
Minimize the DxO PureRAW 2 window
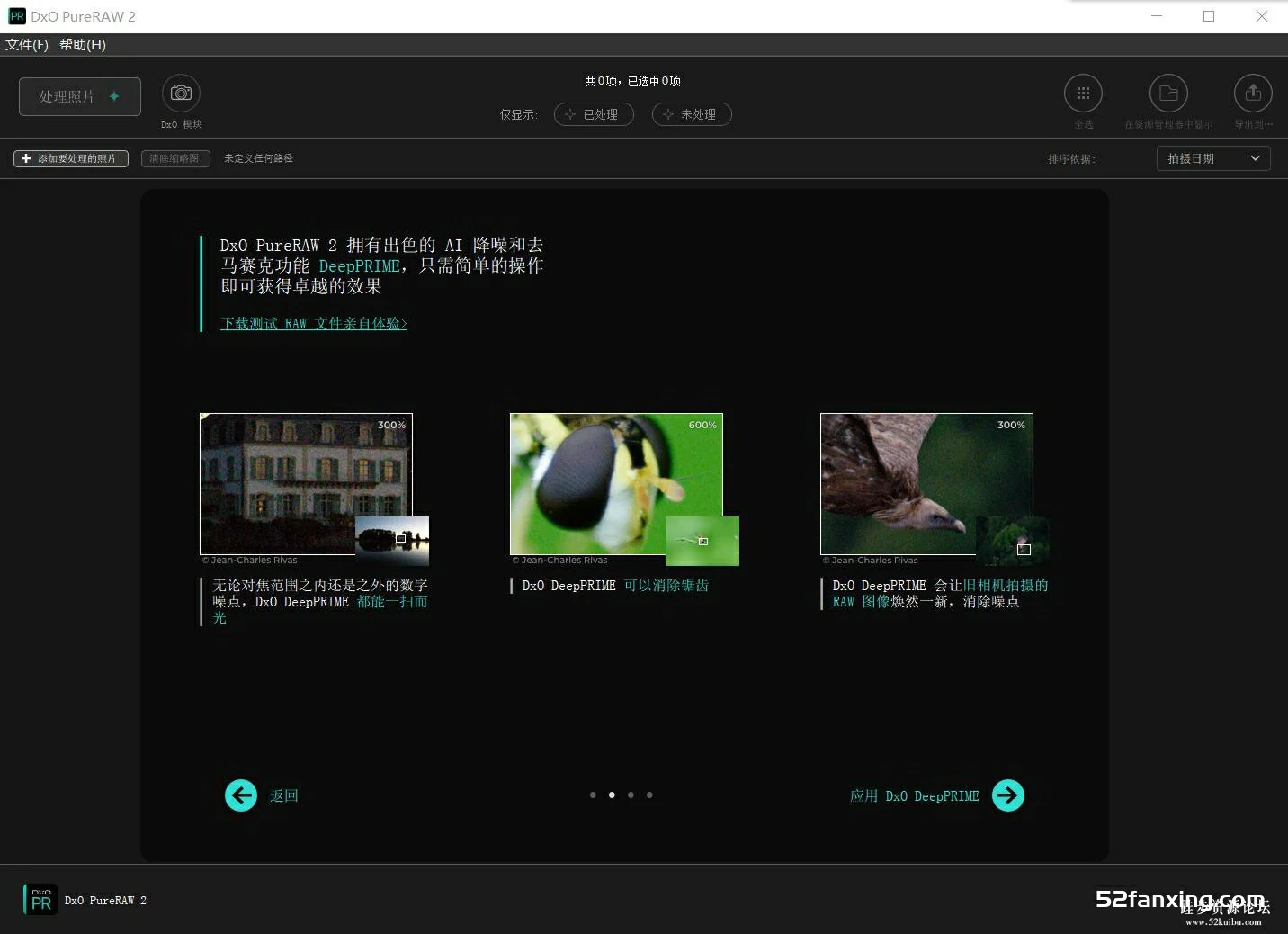pyautogui.click(x=1157, y=16)
